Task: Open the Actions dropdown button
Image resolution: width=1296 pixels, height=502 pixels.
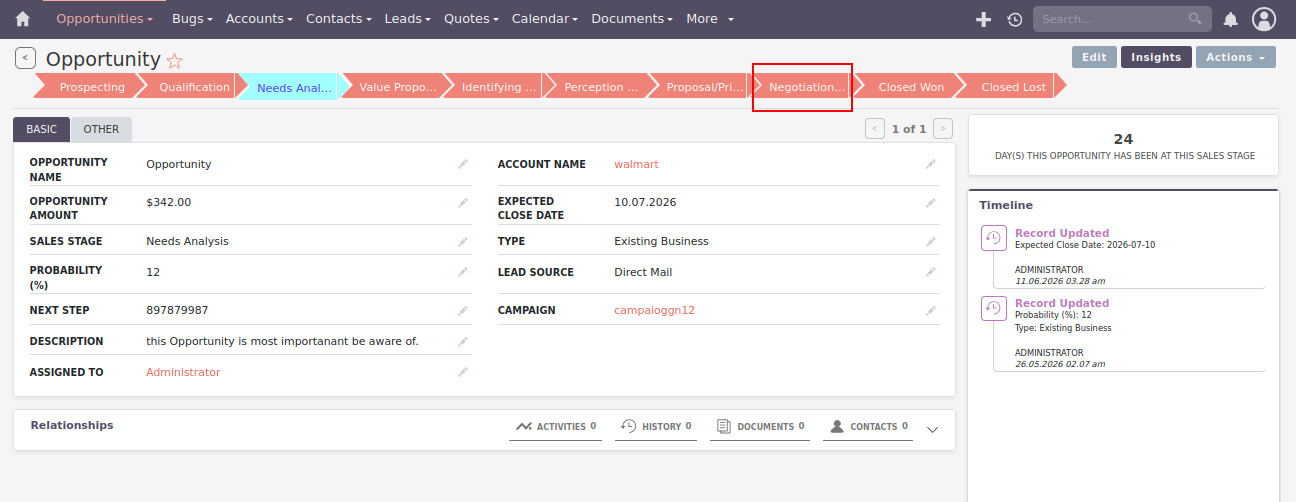Action: click(1236, 57)
